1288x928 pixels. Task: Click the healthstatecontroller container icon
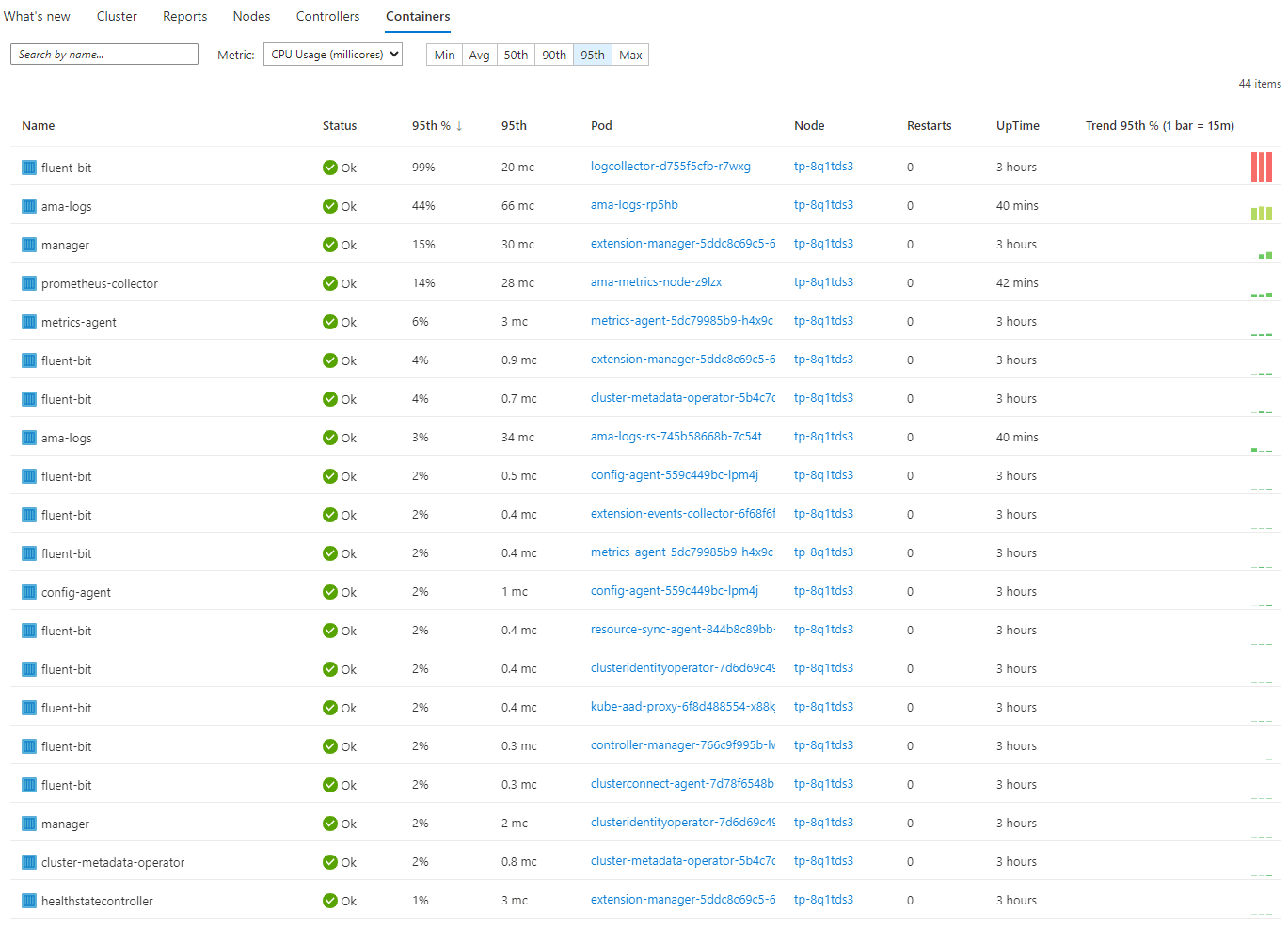click(x=29, y=901)
